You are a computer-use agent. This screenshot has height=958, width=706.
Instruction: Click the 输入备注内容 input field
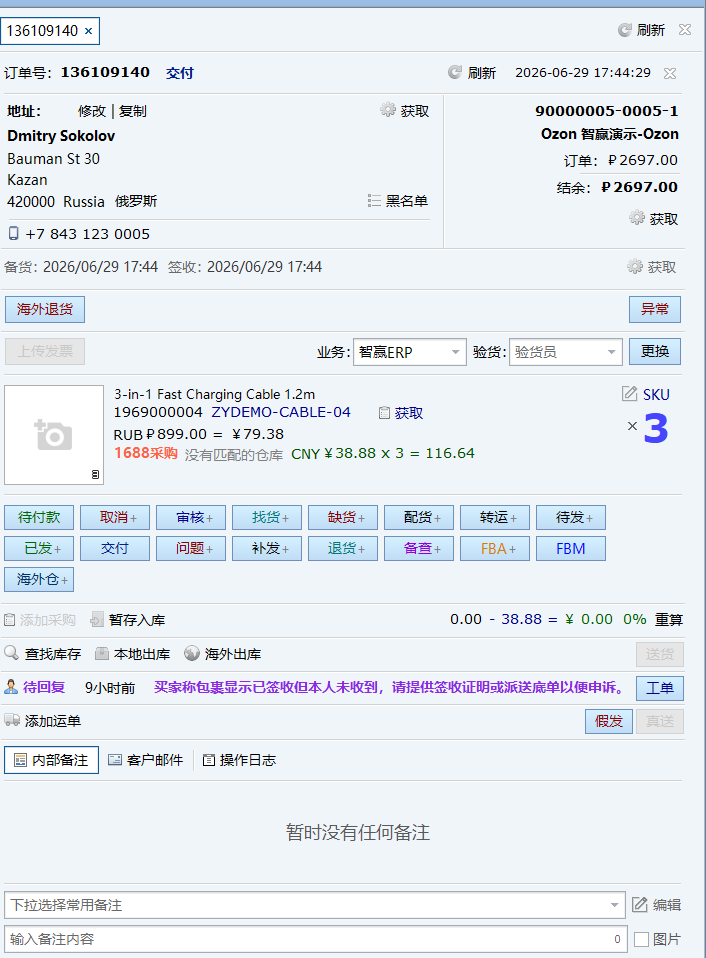pyautogui.click(x=315, y=939)
